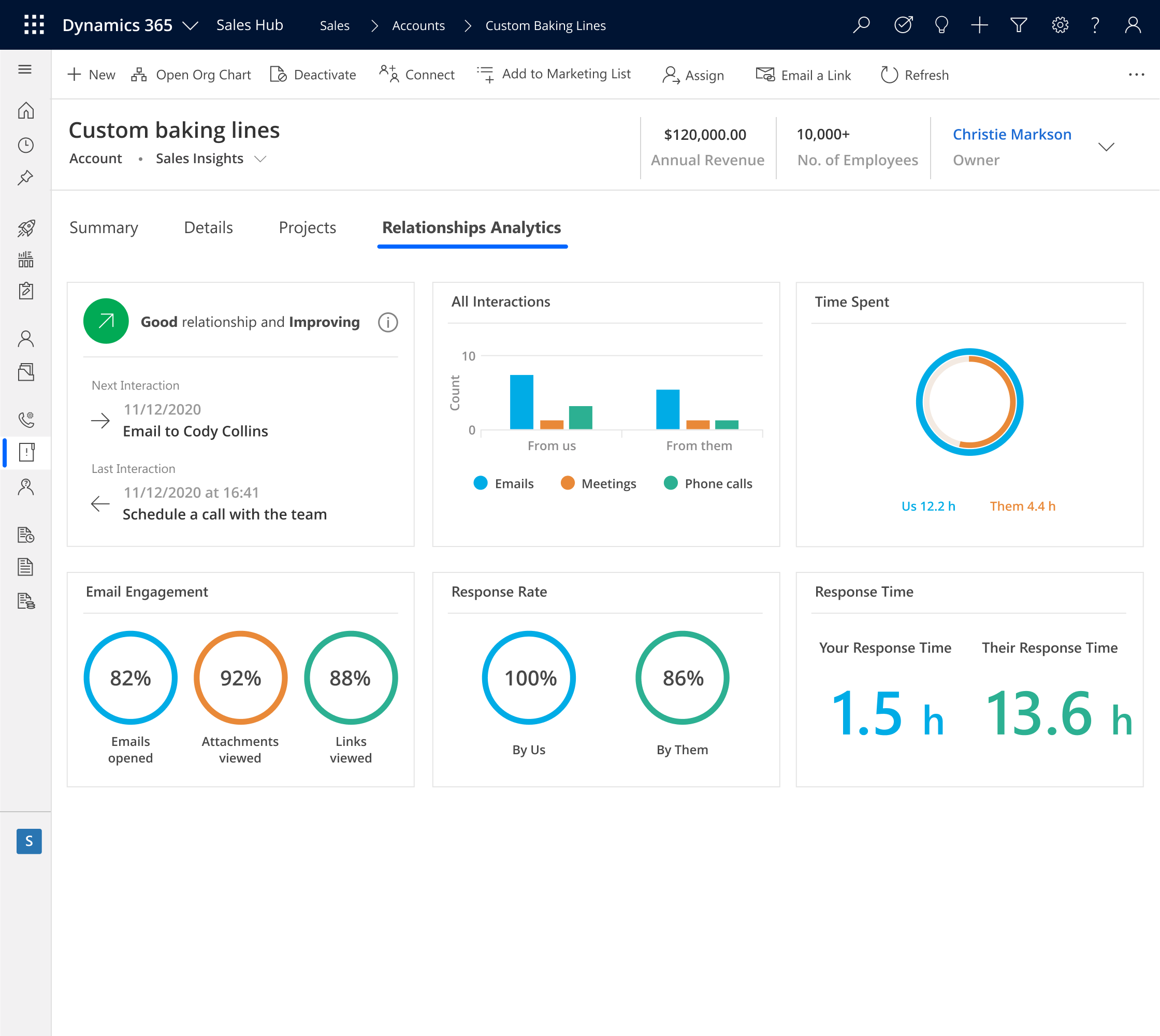Screen dimensions: 1160x1036
Task: Expand the Sales Insights form selector
Action: click(260, 159)
